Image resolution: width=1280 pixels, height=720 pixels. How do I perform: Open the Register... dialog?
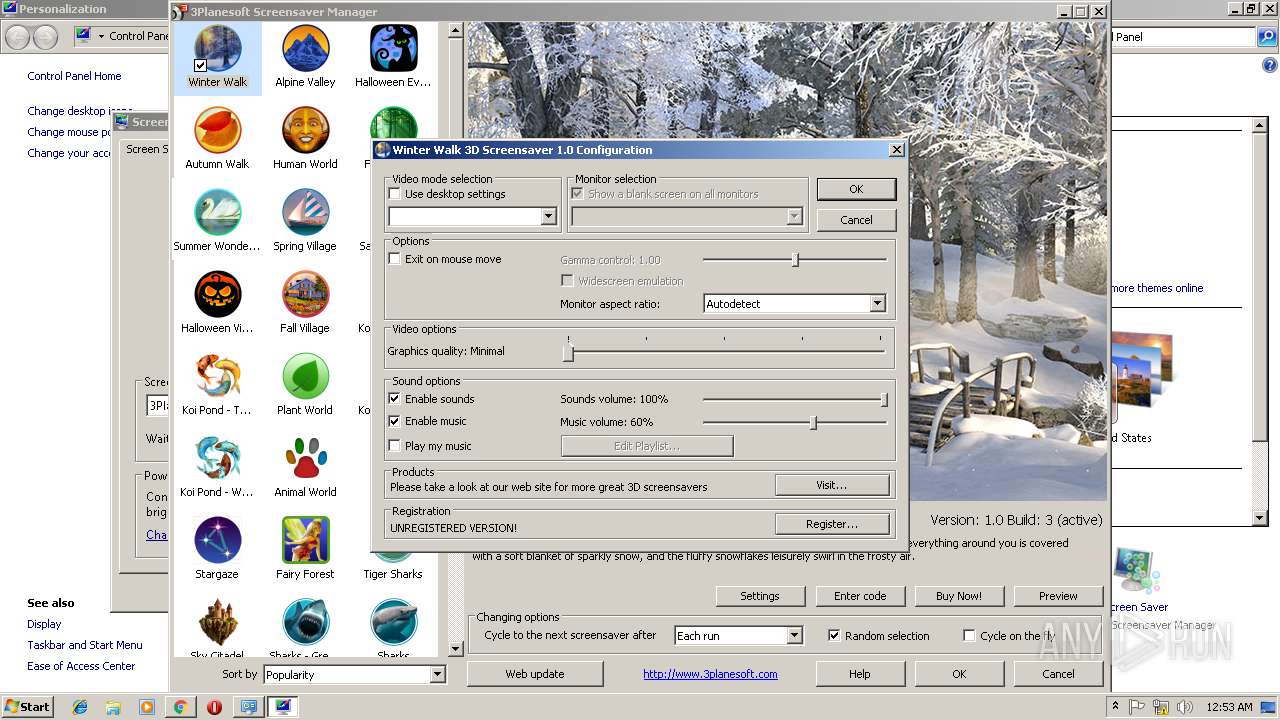tap(832, 524)
